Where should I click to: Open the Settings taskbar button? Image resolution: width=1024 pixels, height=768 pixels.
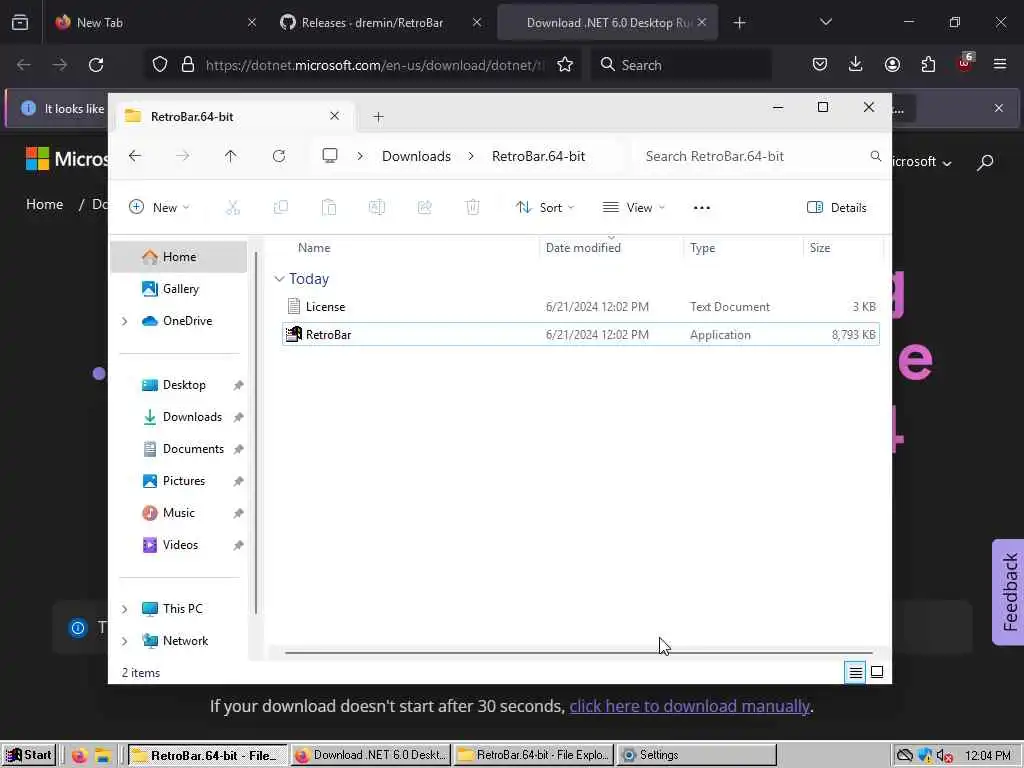(696, 756)
